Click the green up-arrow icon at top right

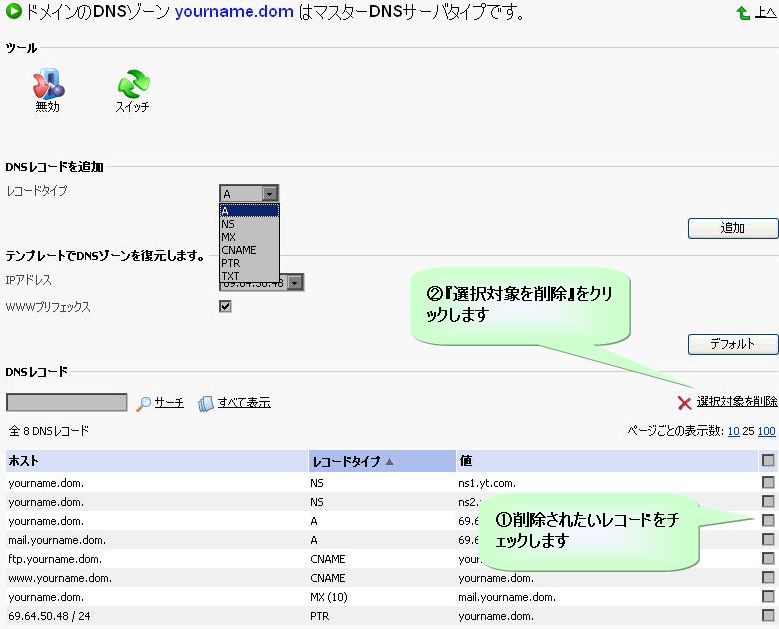[x=743, y=14]
